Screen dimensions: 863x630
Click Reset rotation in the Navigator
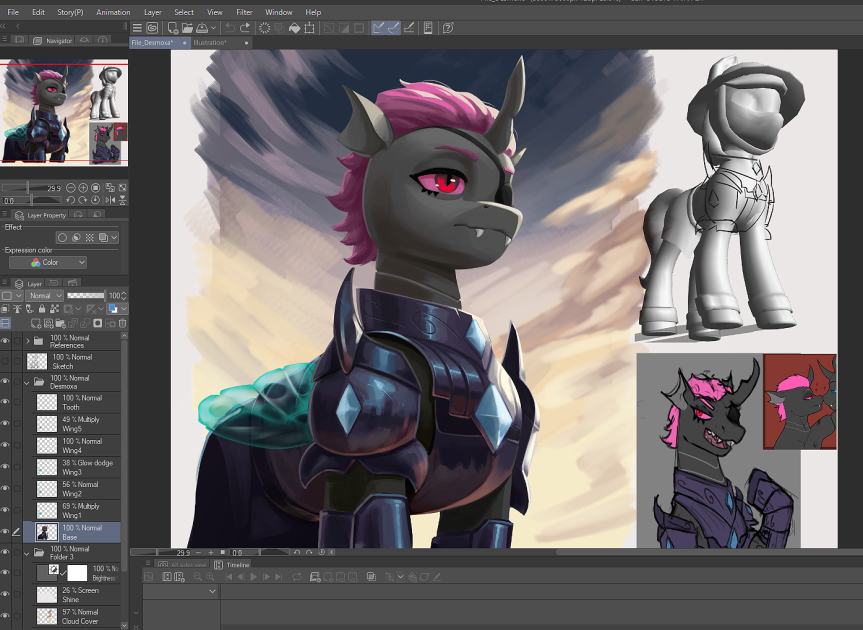[x=95, y=200]
